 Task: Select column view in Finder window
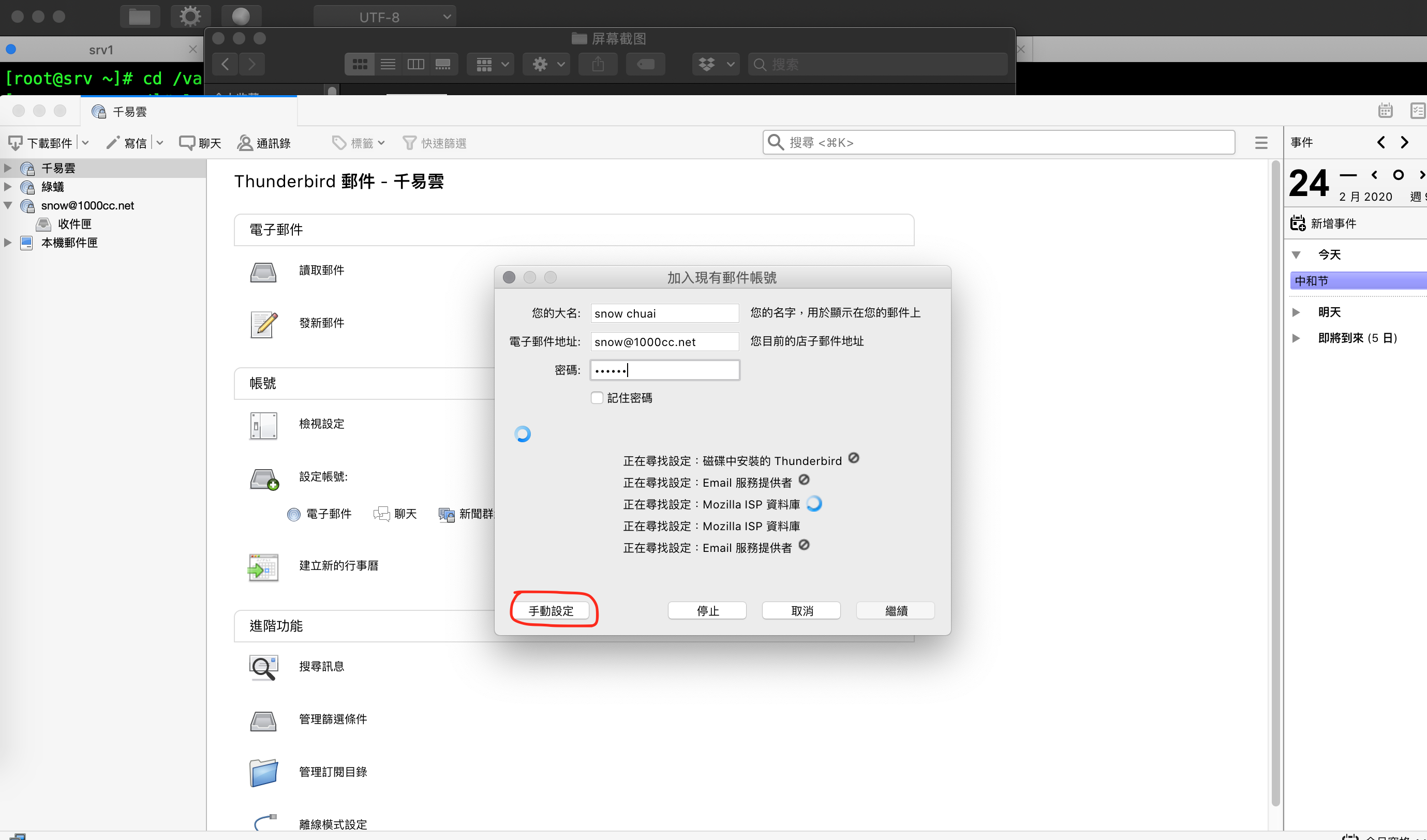[415, 64]
